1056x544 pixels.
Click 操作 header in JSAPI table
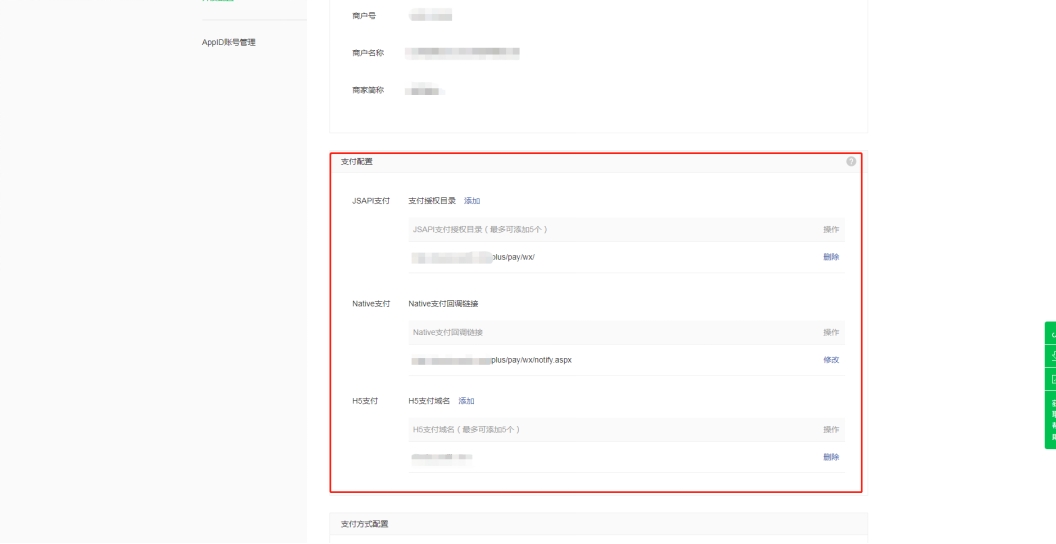[x=831, y=230]
